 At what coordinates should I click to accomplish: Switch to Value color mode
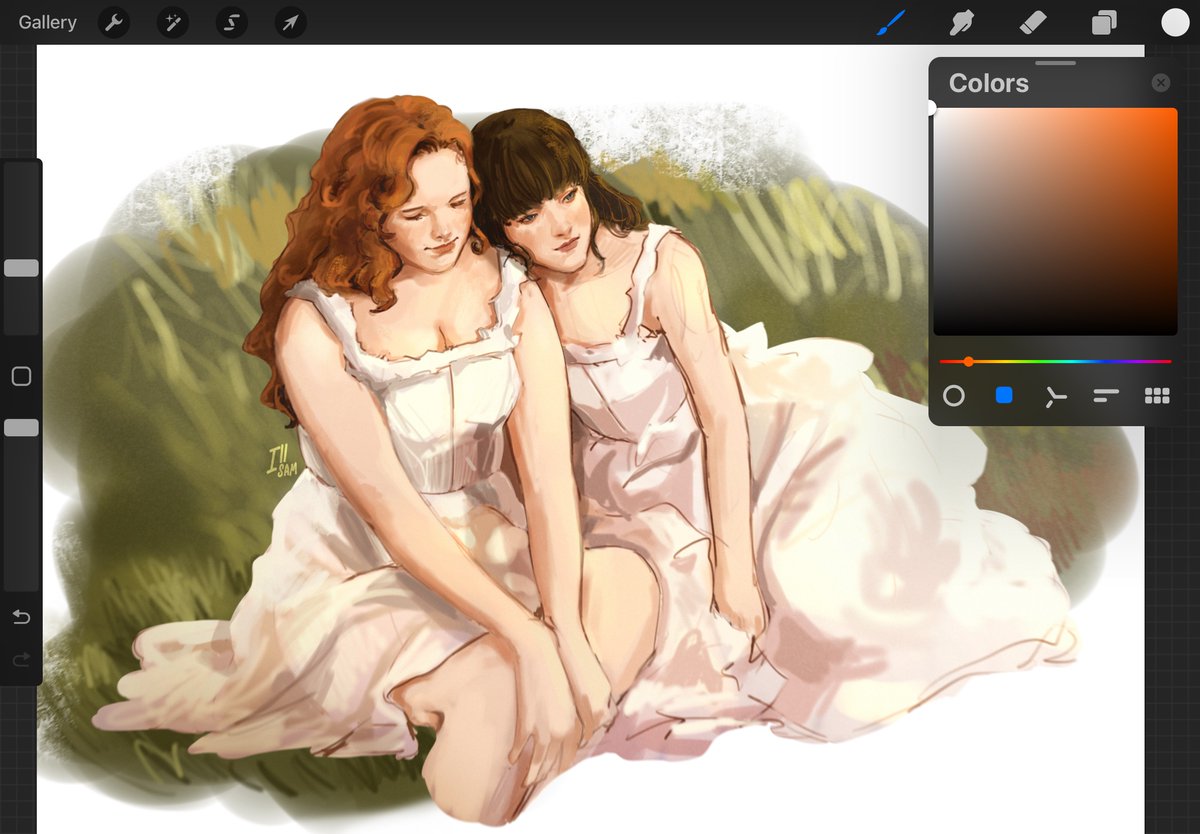pyautogui.click(x=1106, y=396)
